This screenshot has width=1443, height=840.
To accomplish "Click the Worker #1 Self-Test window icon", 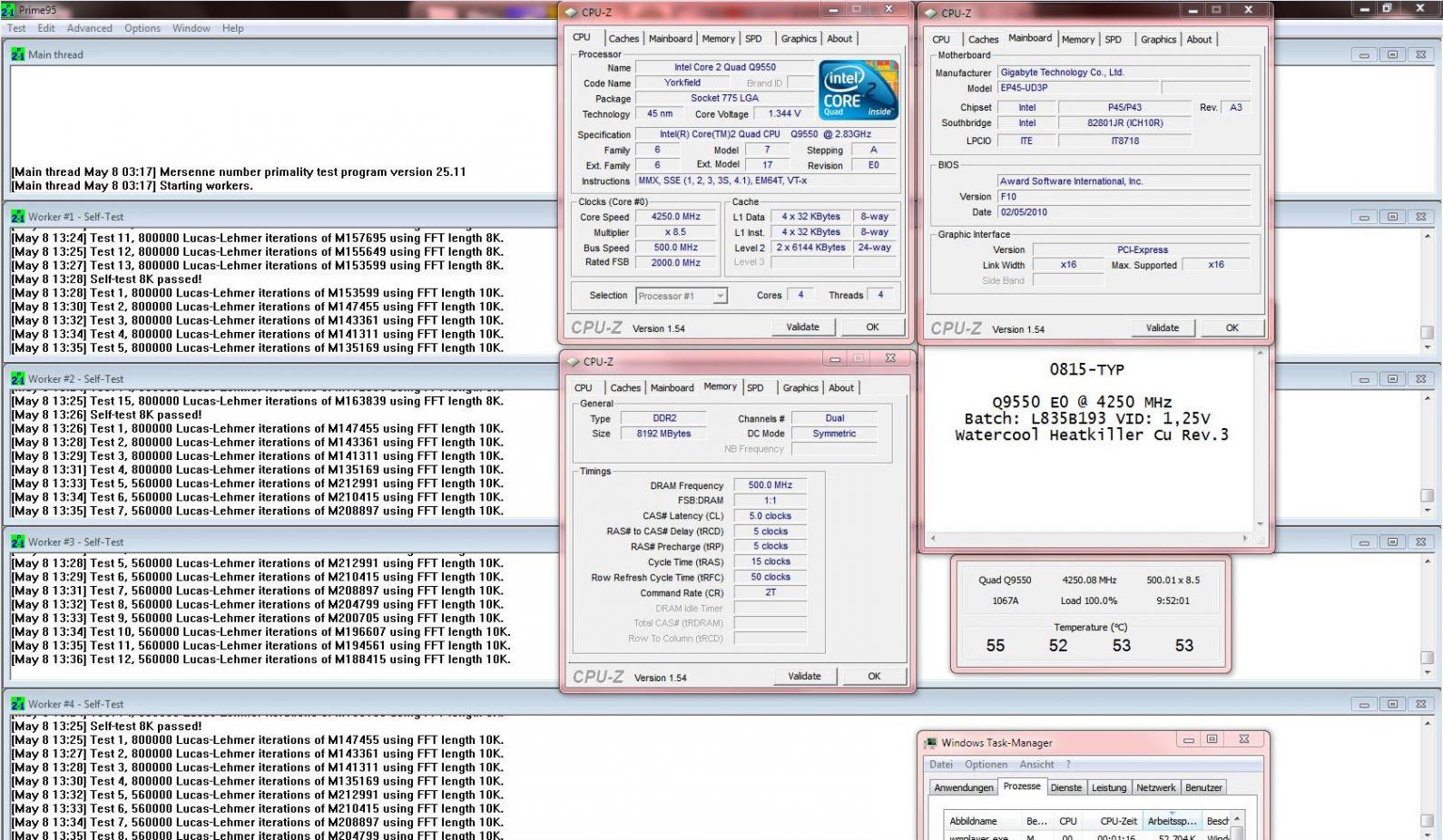I will [18, 217].
